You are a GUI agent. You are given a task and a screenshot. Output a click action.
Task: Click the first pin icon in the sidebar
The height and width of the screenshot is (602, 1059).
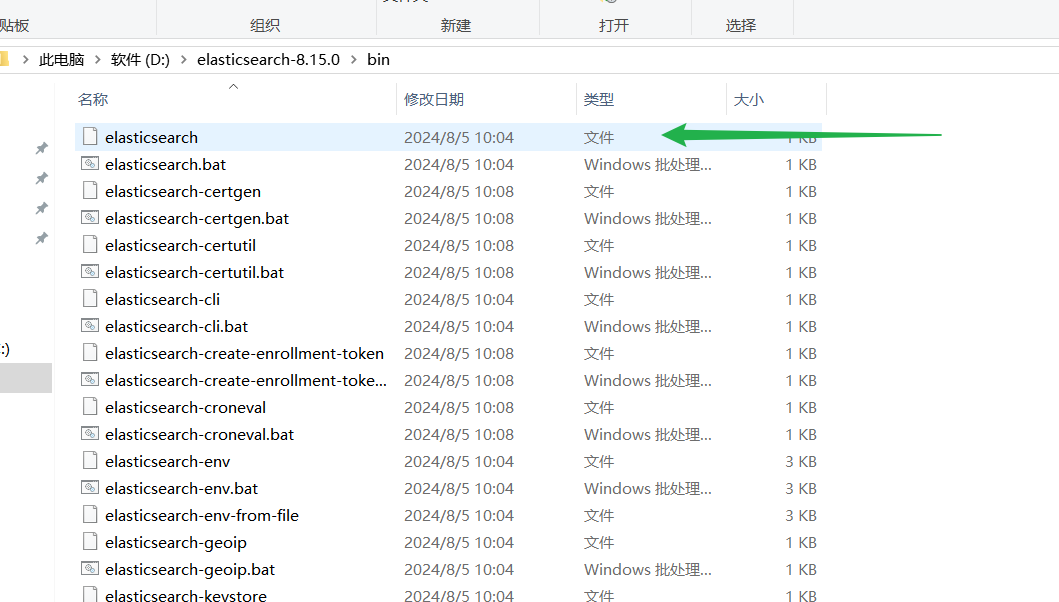coord(42,148)
